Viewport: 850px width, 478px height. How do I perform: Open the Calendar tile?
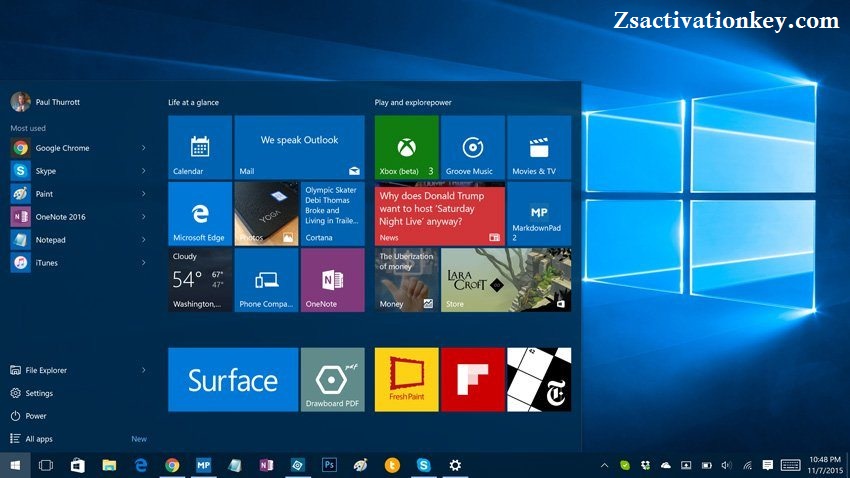(x=200, y=147)
